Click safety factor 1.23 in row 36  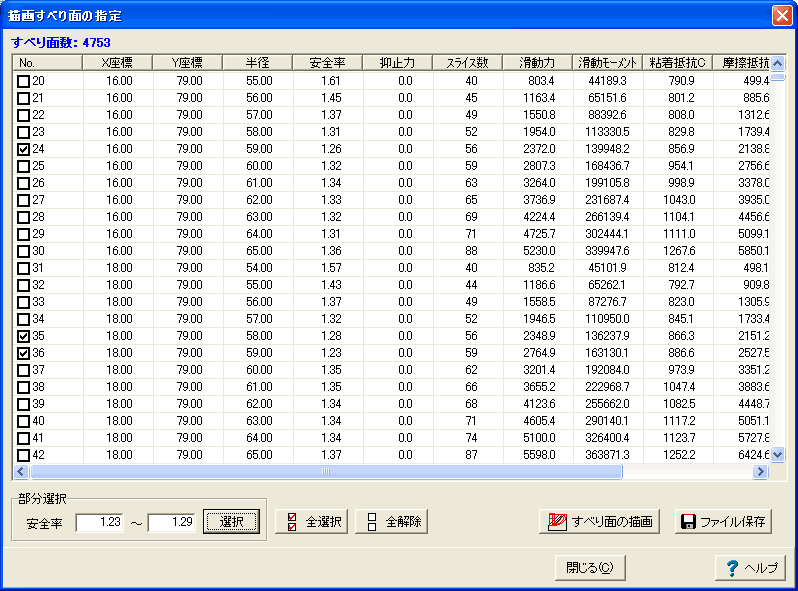pos(331,353)
